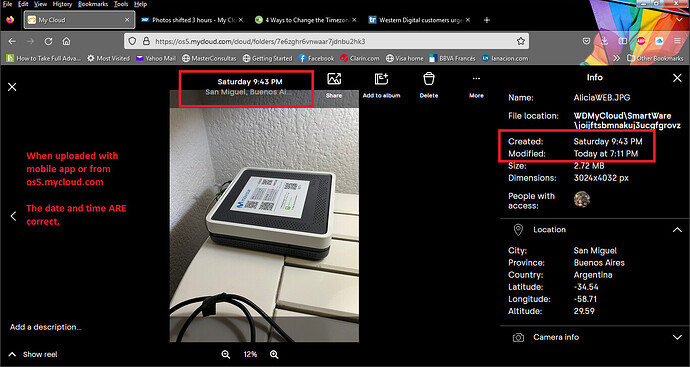690x367 pixels.
Task: Collapse the Location section
Action: pos(677,230)
